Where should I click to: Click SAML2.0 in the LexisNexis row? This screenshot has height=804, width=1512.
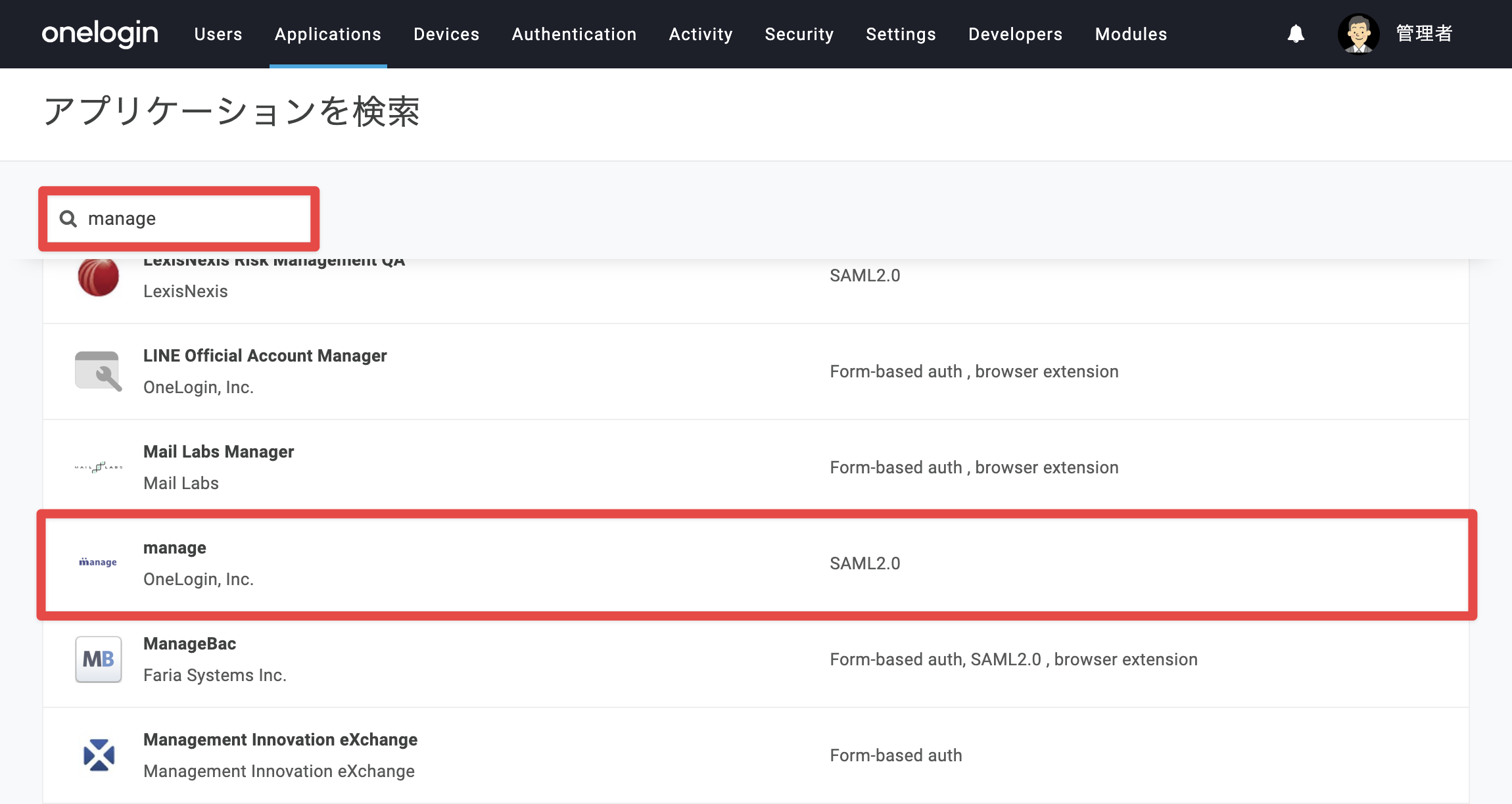865,275
